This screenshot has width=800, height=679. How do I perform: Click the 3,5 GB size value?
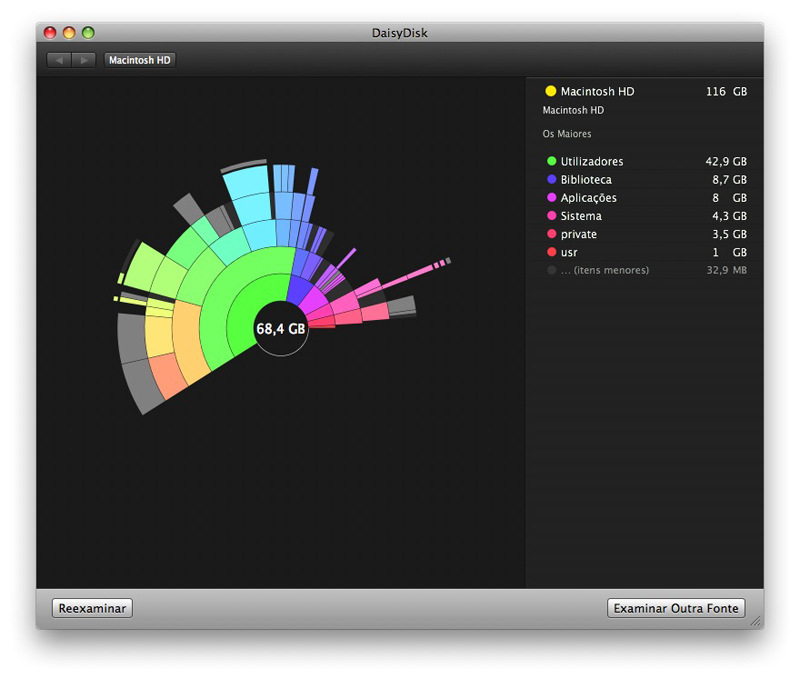coord(730,234)
